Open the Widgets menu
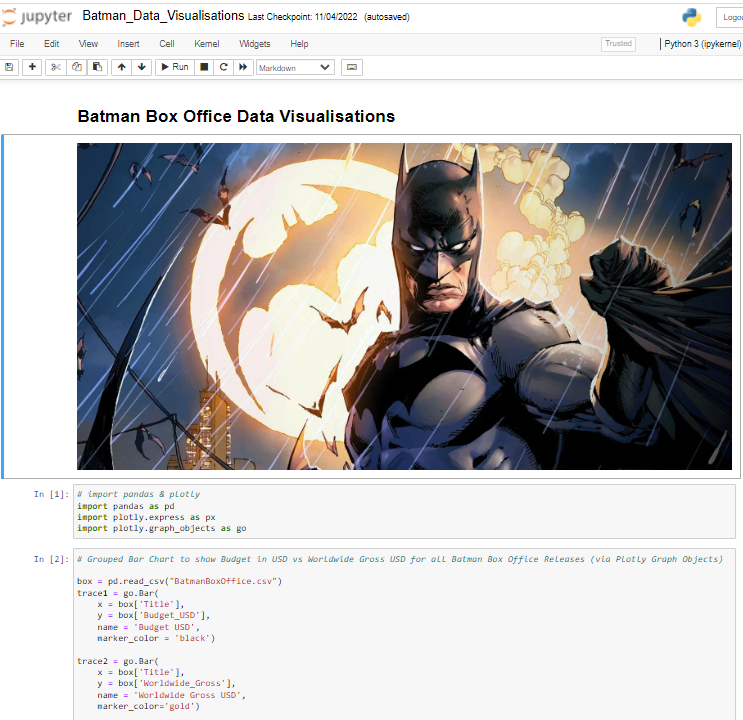 pyautogui.click(x=254, y=44)
